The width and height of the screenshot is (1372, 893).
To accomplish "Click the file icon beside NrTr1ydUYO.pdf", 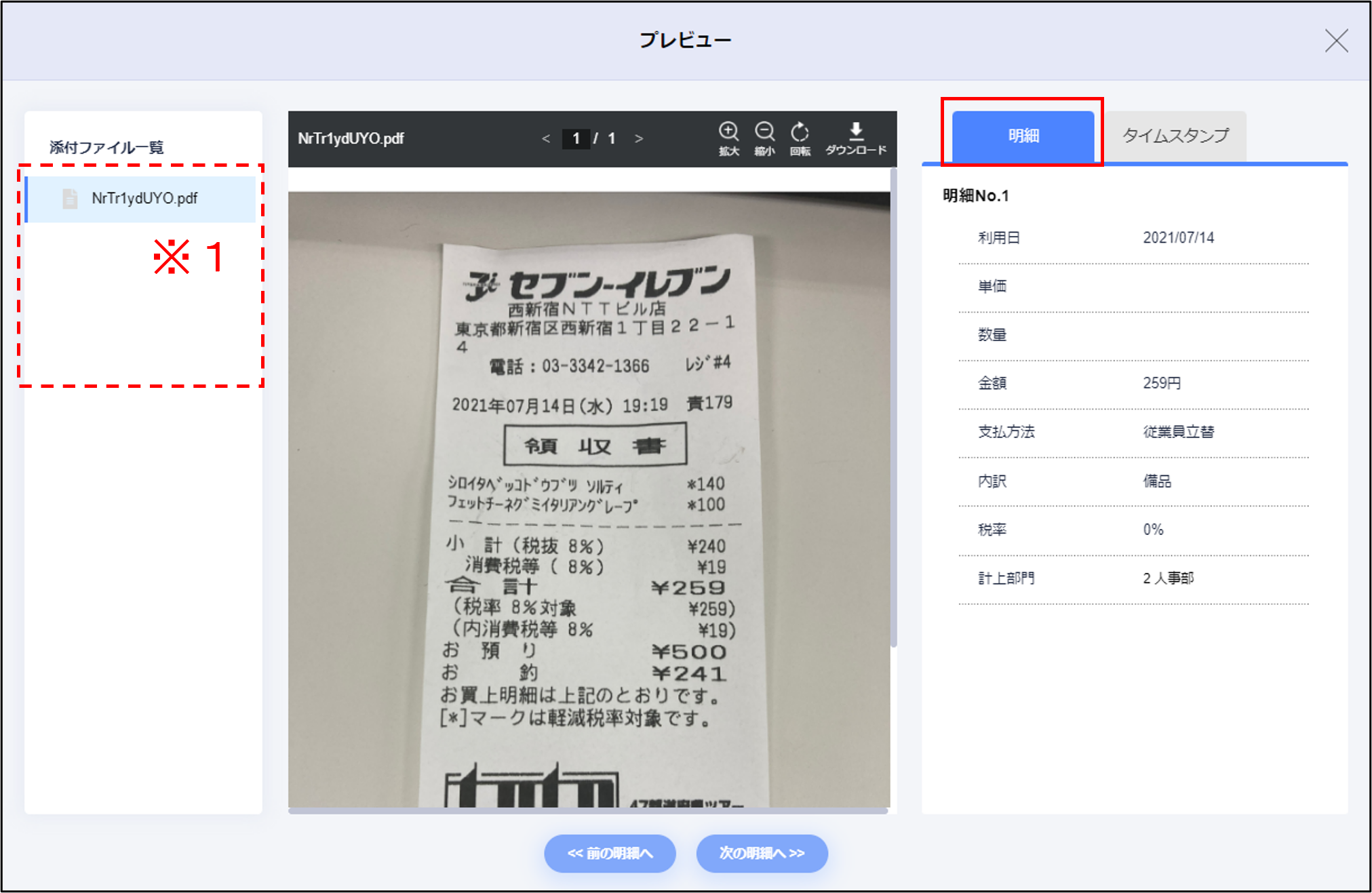I will tap(70, 199).
